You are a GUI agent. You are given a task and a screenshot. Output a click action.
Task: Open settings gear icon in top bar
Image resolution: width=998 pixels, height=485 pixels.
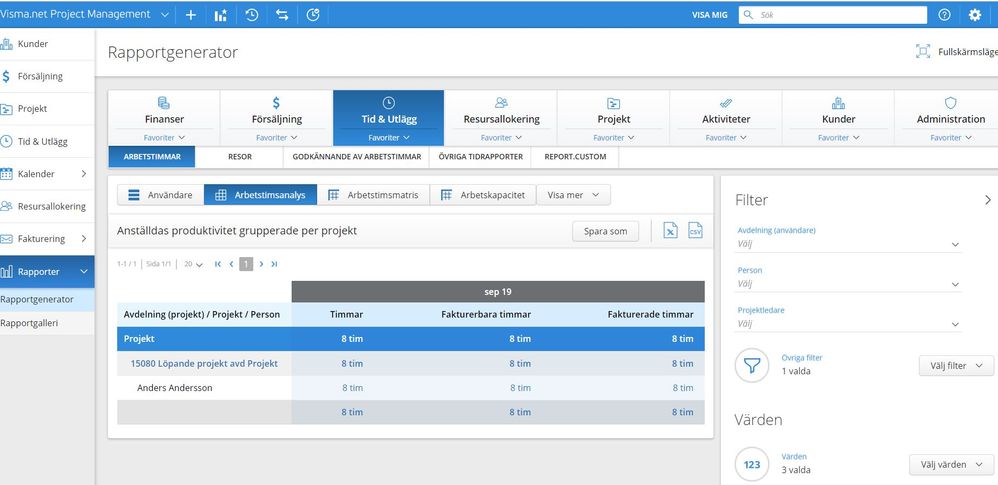[975, 15]
